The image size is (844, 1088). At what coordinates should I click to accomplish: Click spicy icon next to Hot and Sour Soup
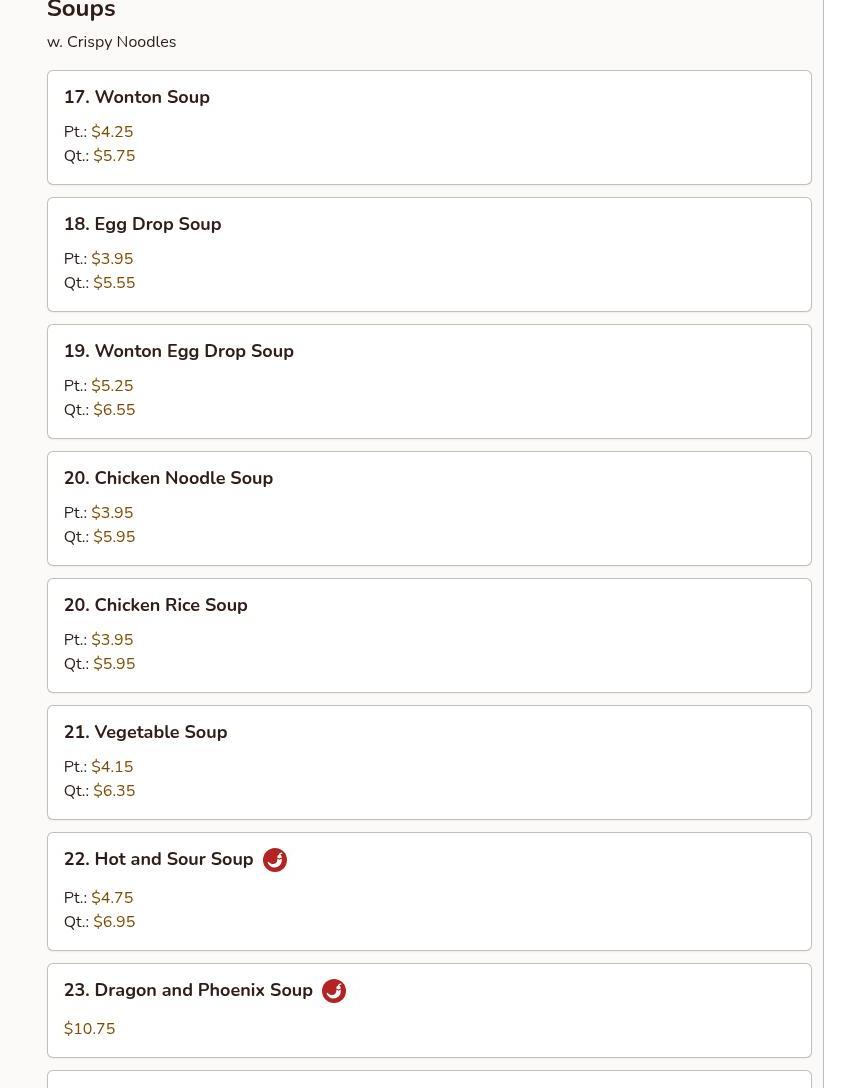tap(275, 860)
